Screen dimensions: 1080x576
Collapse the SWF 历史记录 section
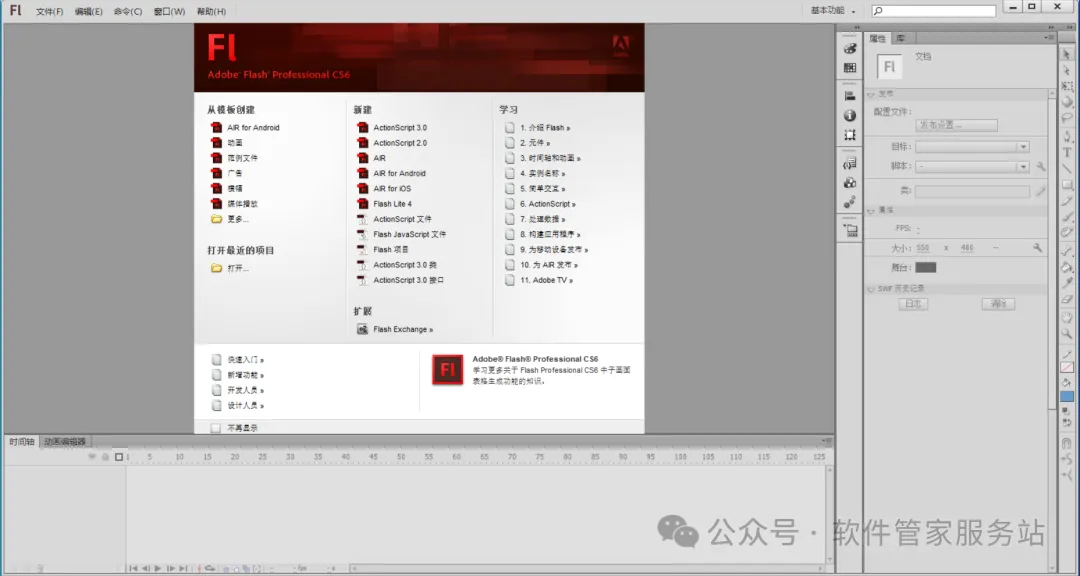pyautogui.click(x=871, y=289)
